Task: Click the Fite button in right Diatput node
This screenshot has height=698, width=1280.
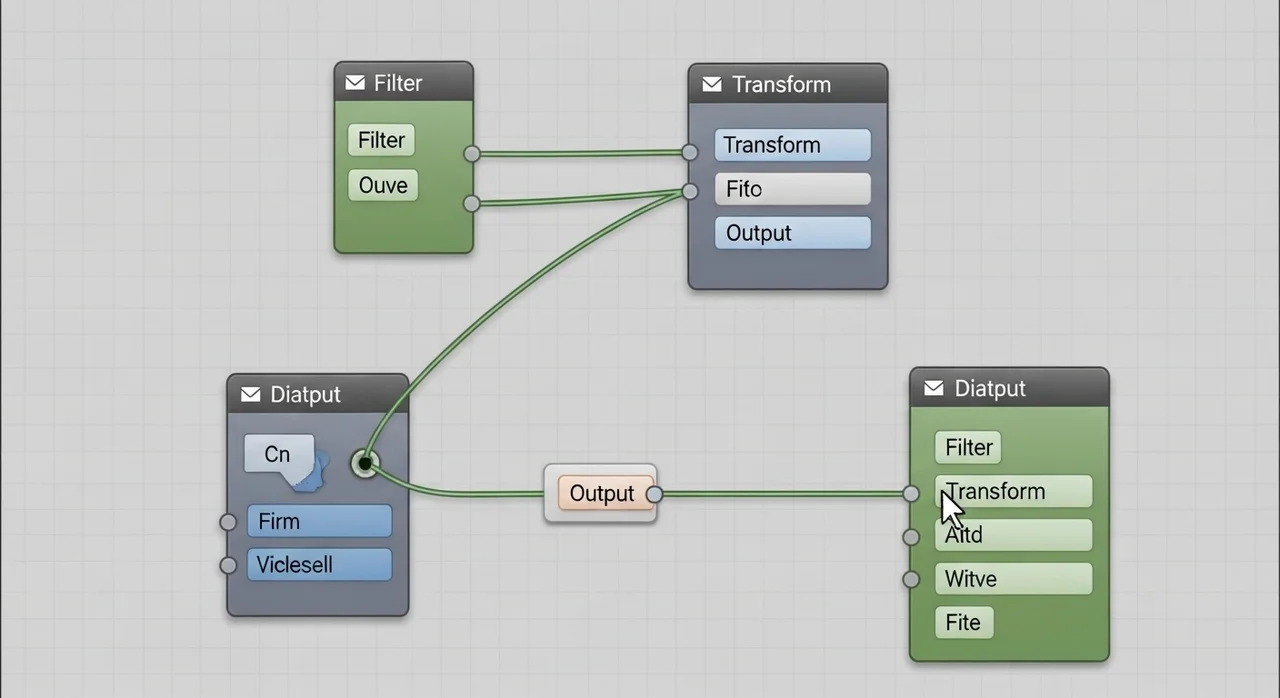Action: [x=964, y=622]
